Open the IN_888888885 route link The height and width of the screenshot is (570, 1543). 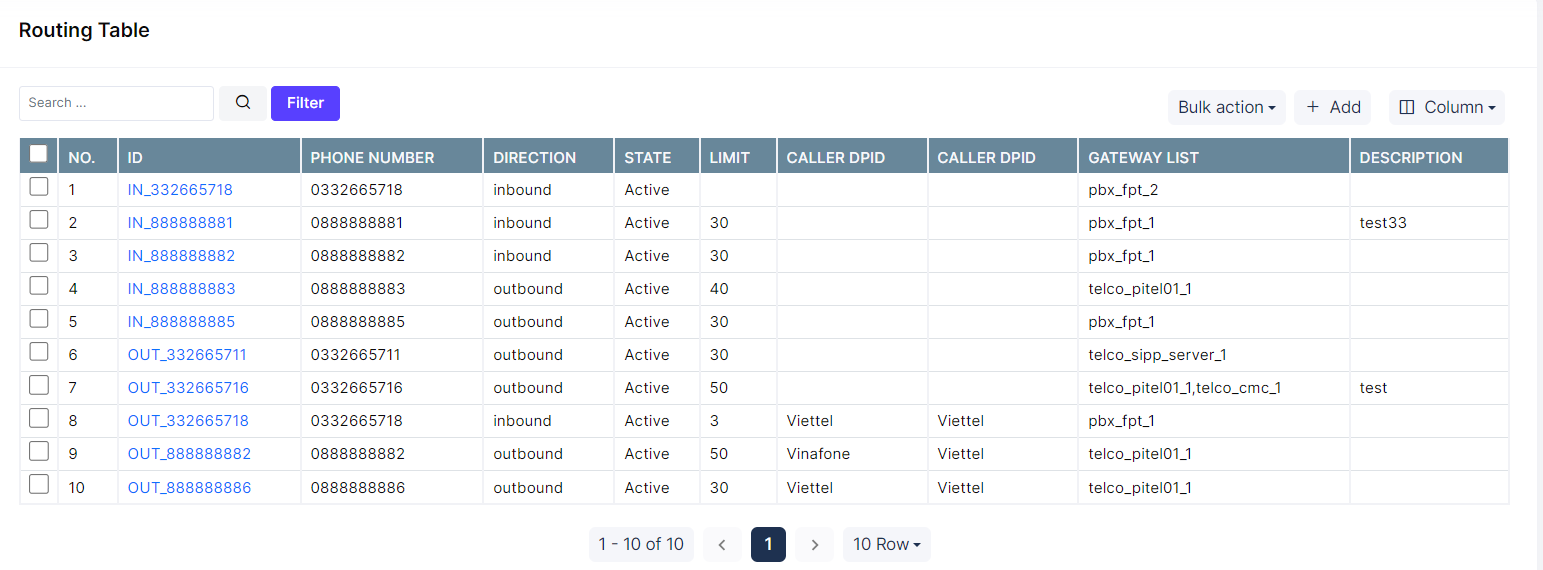tap(181, 322)
